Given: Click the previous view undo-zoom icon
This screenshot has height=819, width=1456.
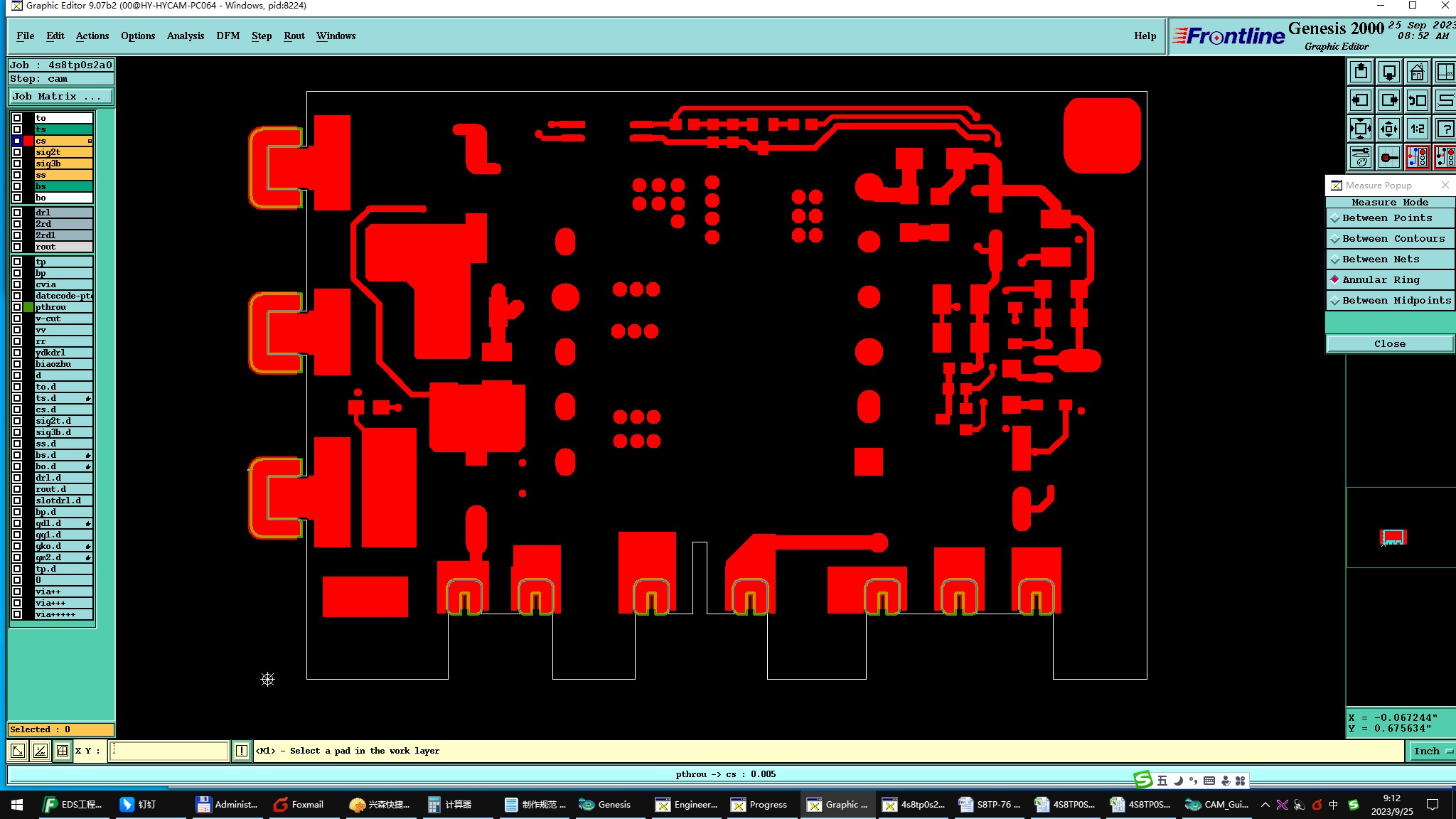Looking at the screenshot, I should pos(1417,100).
